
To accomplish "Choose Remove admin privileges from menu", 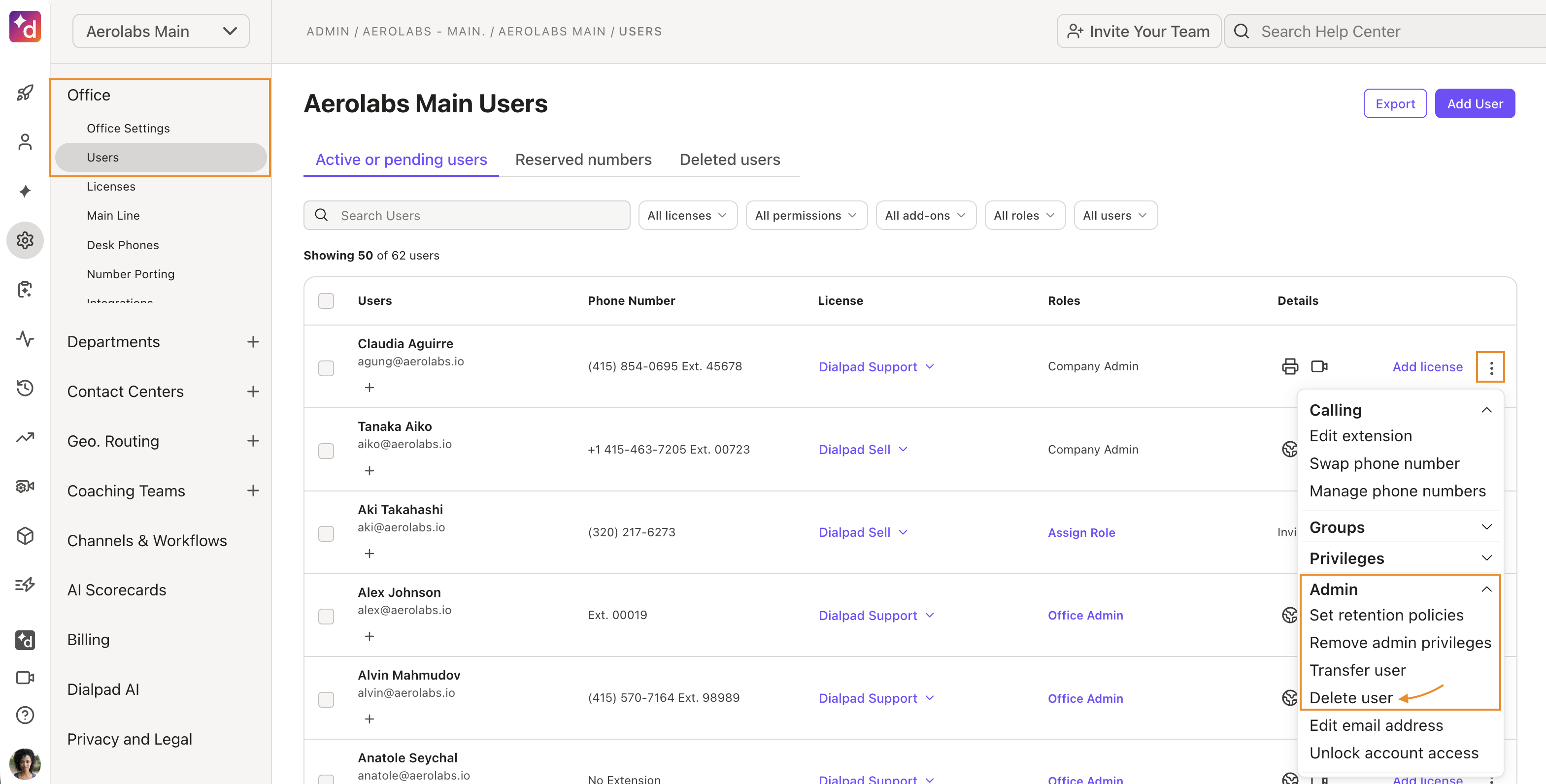I will [x=1400, y=643].
